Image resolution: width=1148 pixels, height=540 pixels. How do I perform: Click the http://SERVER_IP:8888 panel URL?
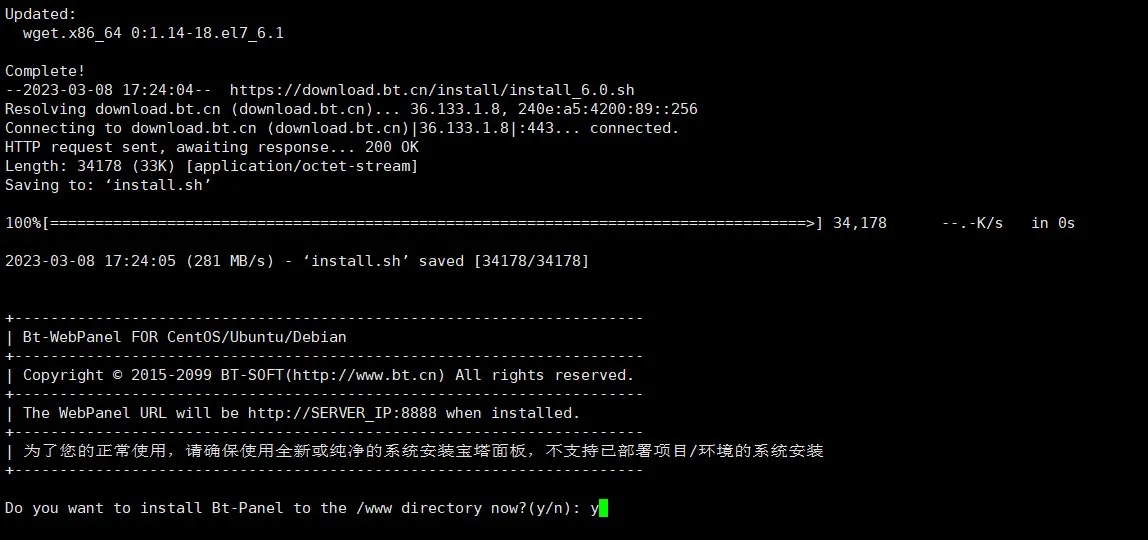(x=342, y=413)
